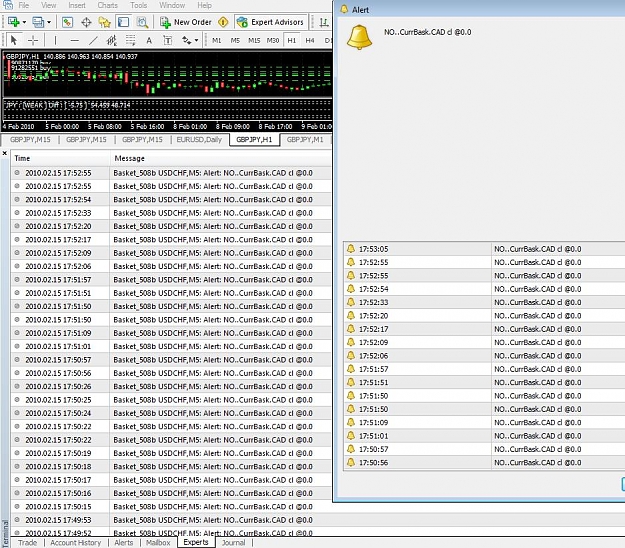Viewport: 625px width, 548px height.
Task: Open the Account History terminal tab
Action: coord(76,542)
